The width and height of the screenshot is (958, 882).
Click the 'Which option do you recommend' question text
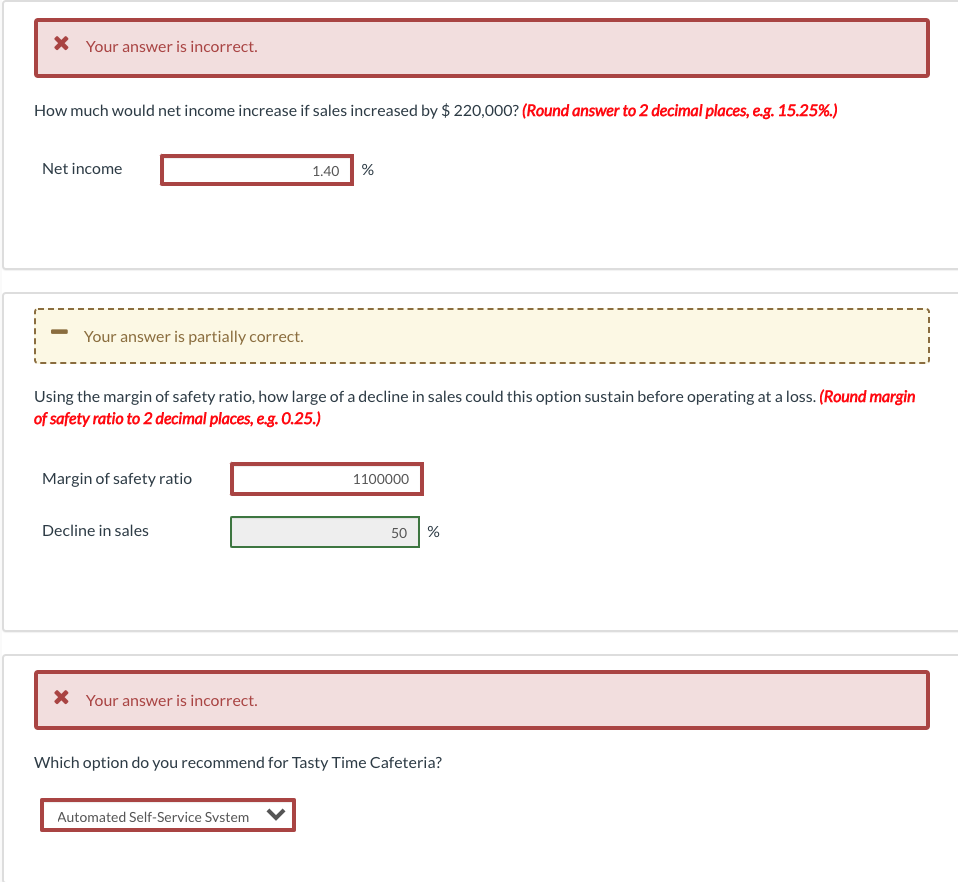point(238,762)
